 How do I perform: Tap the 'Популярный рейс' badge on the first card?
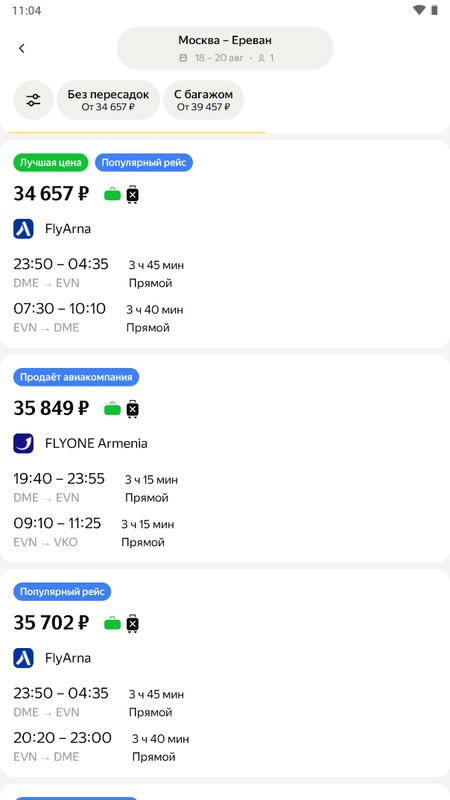coord(144,163)
